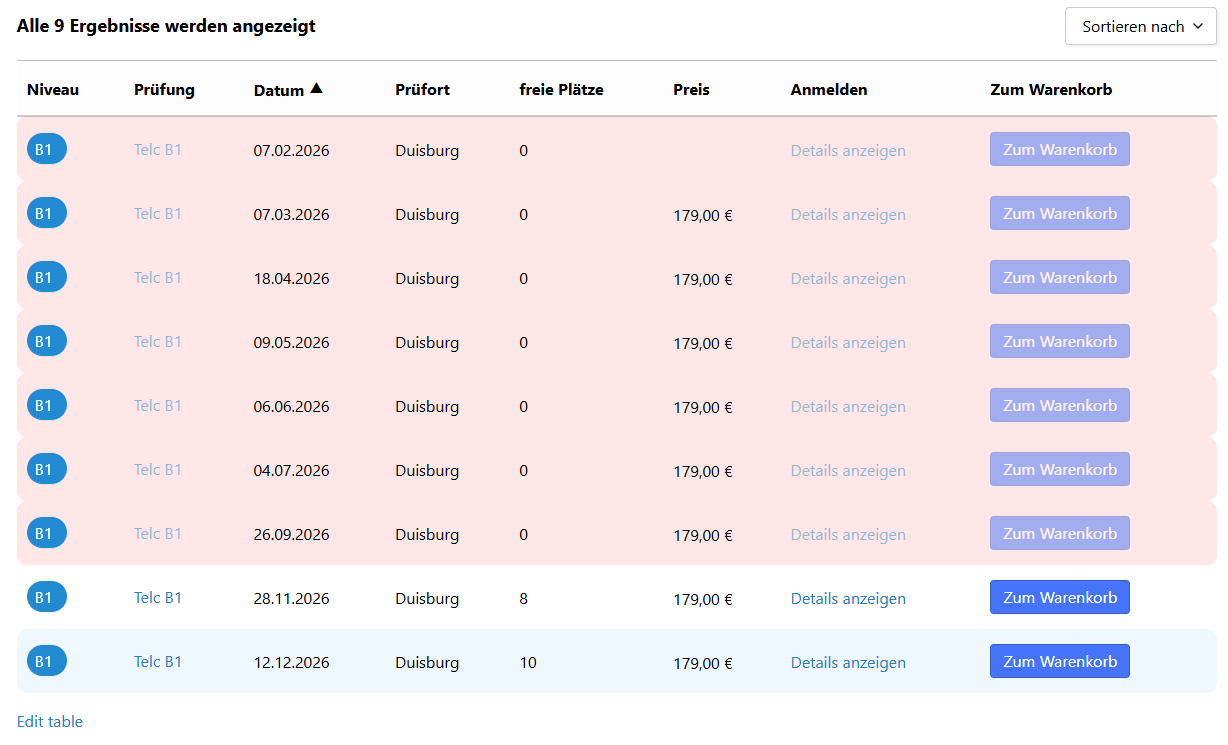Click Telc B1 link for 06.06.2026

tap(158, 406)
